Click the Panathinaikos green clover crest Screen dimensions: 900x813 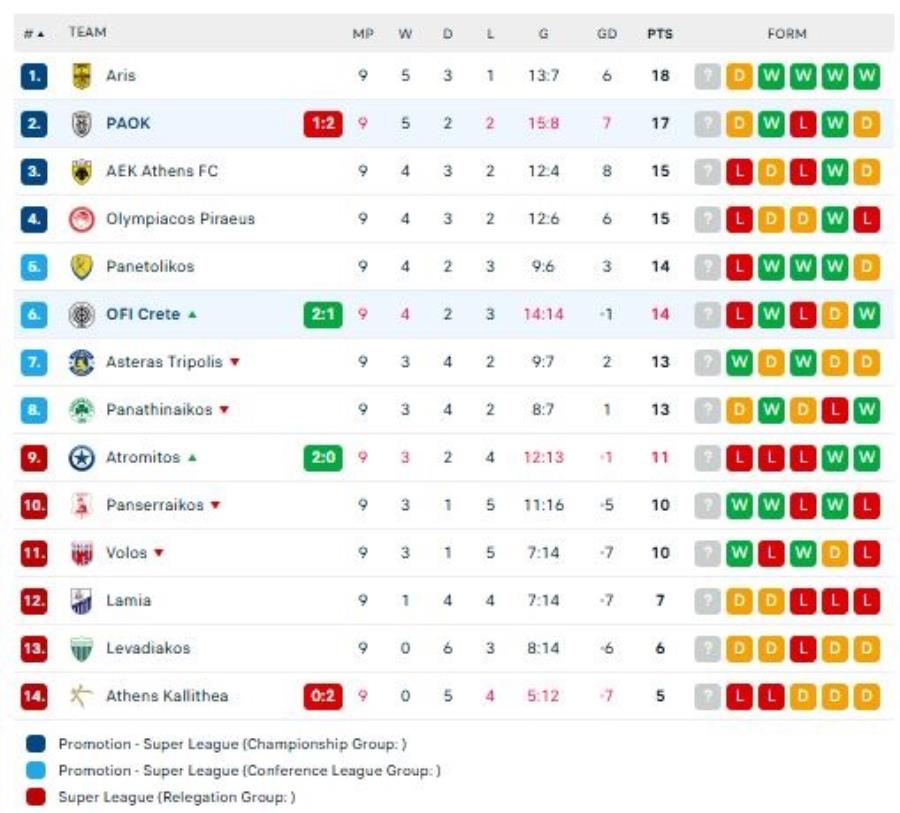click(x=82, y=410)
